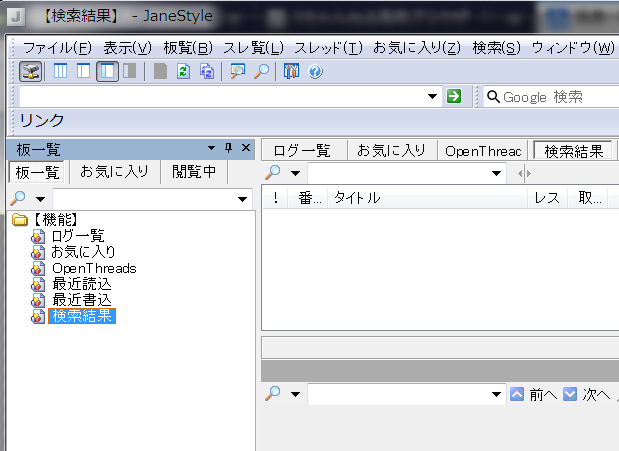Open the 検索(S) menu

tap(496, 48)
